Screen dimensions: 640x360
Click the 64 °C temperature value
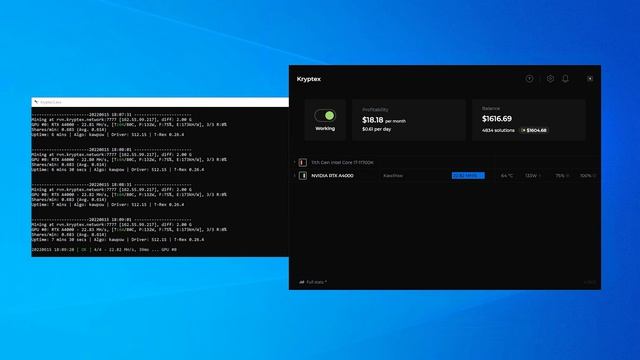pos(507,176)
